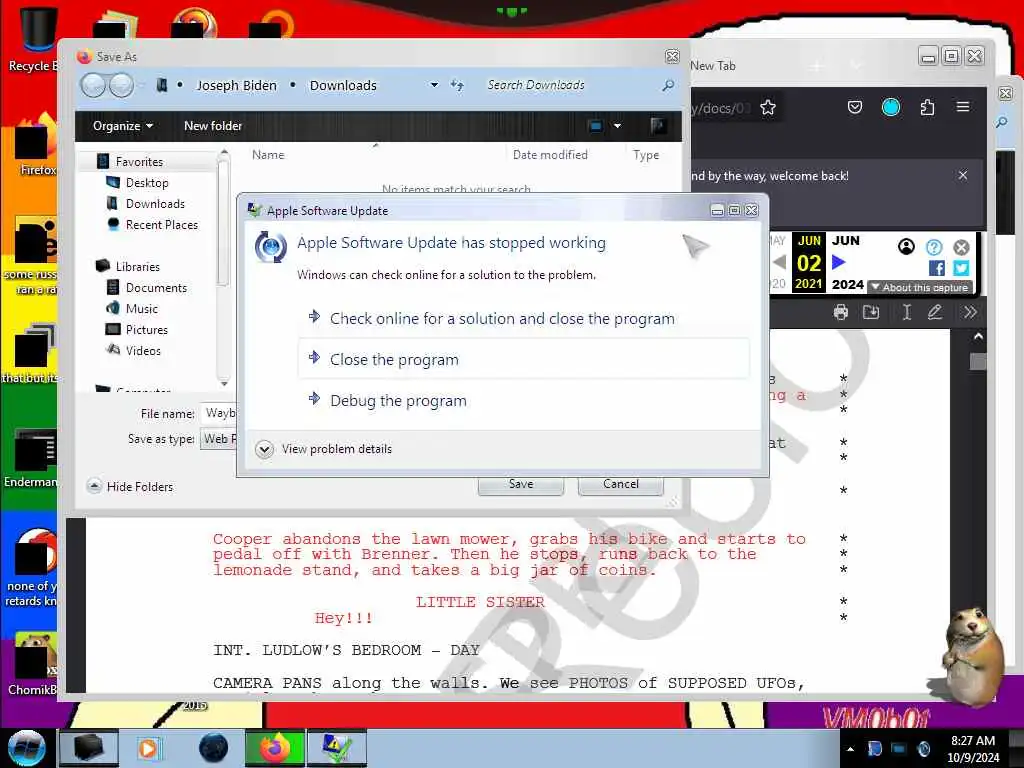This screenshot has width=1024, height=768.
Task: Sort by Type column header
Action: click(x=646, y=155)
